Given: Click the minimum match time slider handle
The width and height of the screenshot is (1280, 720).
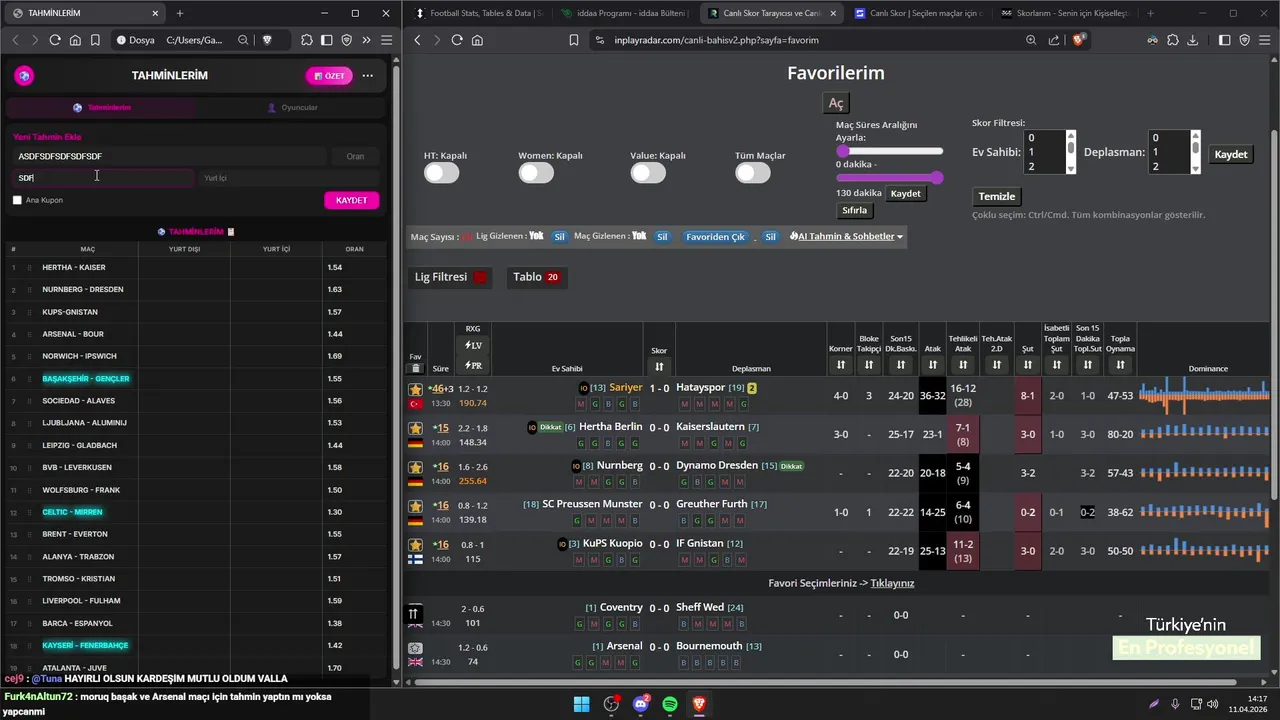Looking at the screenshot, I should click(x=843, y=151).
